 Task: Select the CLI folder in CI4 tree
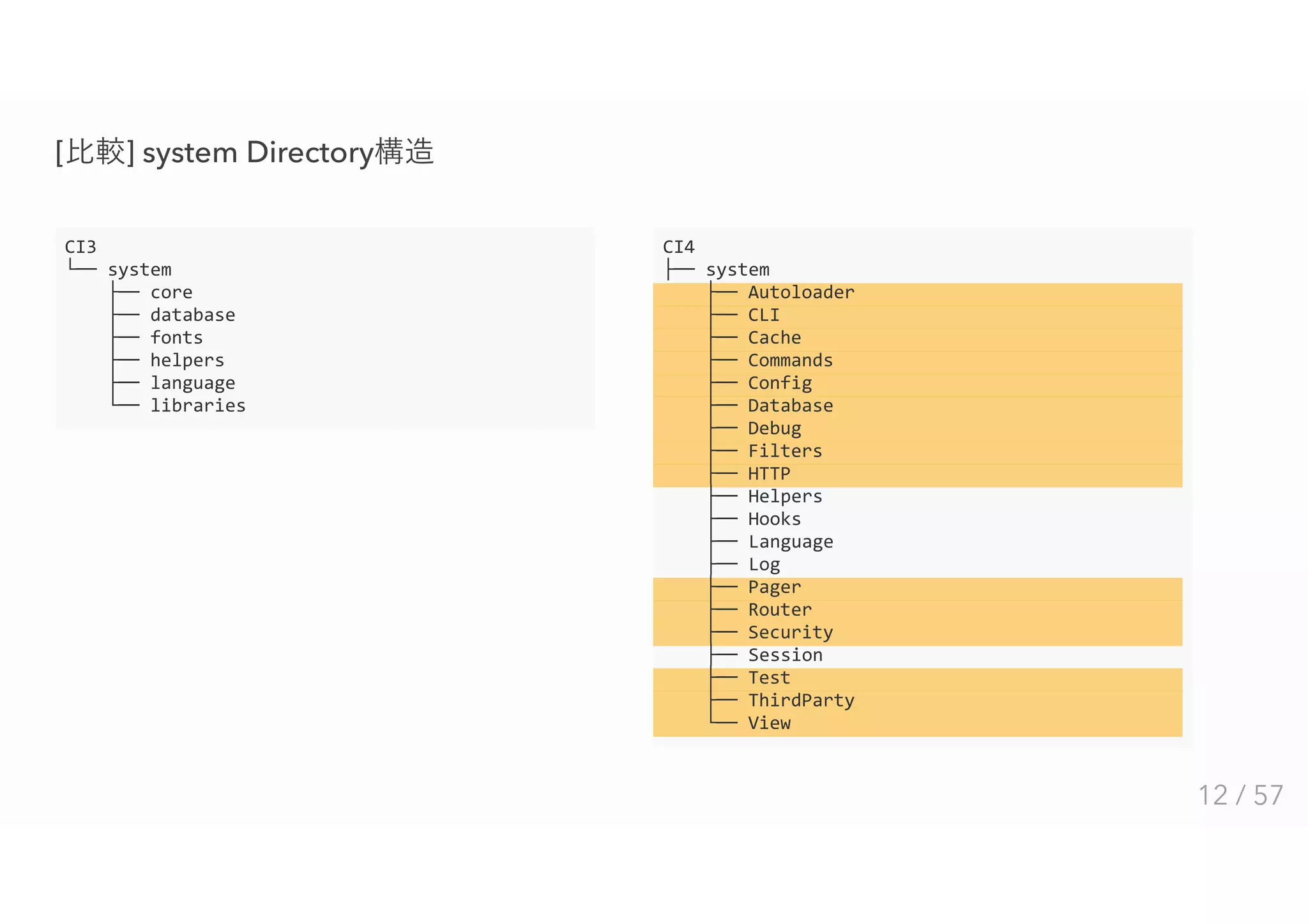click(x=763, y=315)
